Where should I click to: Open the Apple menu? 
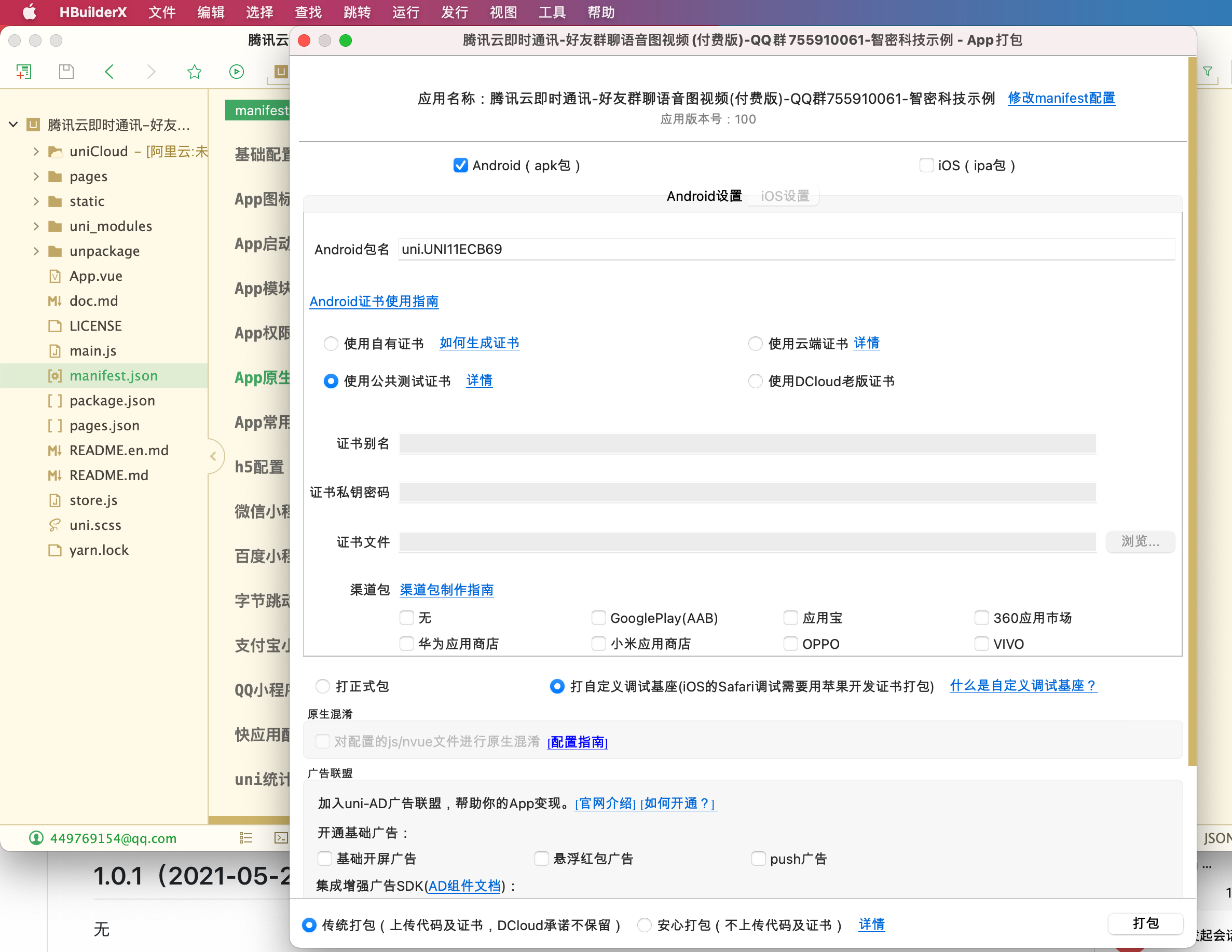coord(30,12)
